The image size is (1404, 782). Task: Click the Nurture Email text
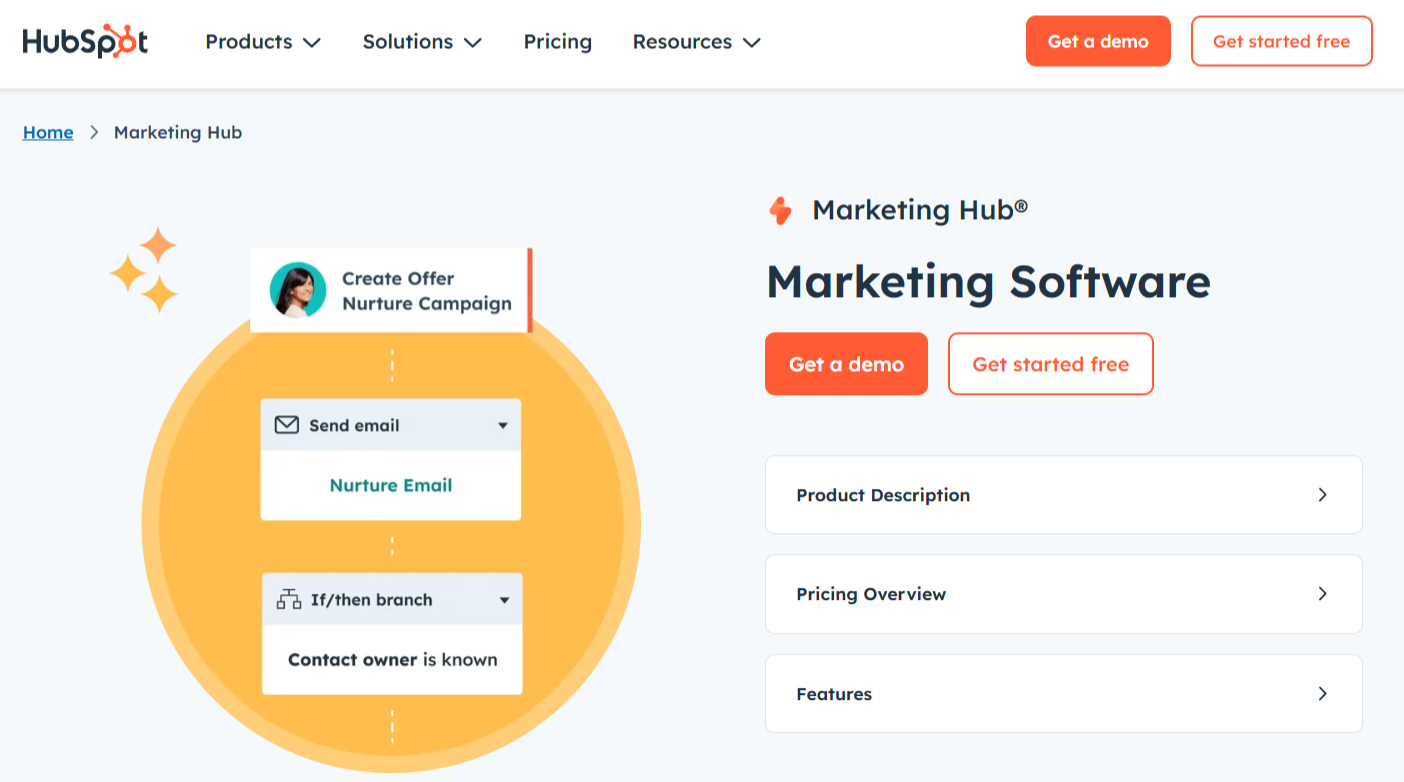coord(391,485)
